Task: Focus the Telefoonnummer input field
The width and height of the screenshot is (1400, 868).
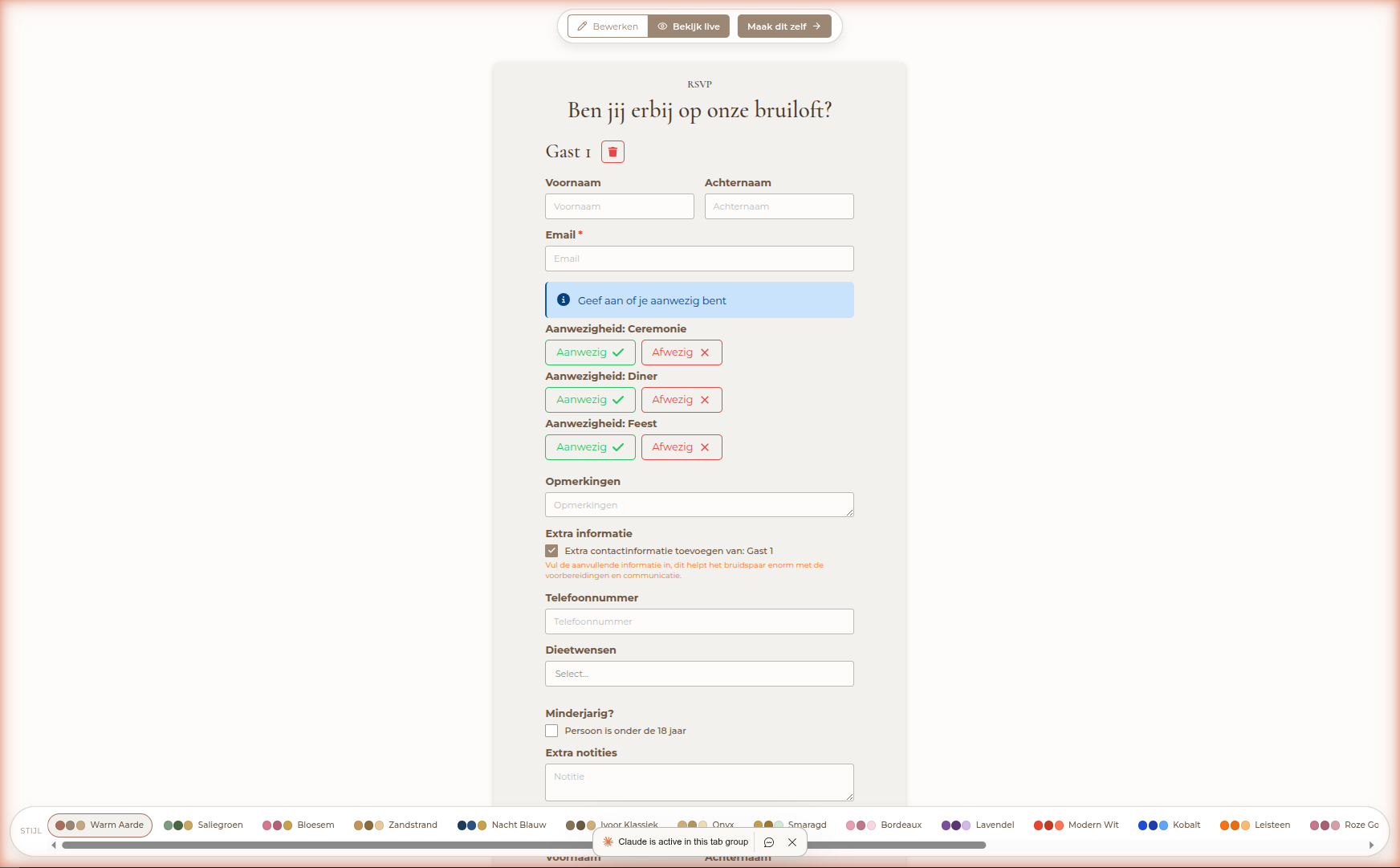Action: pos(699,621)
